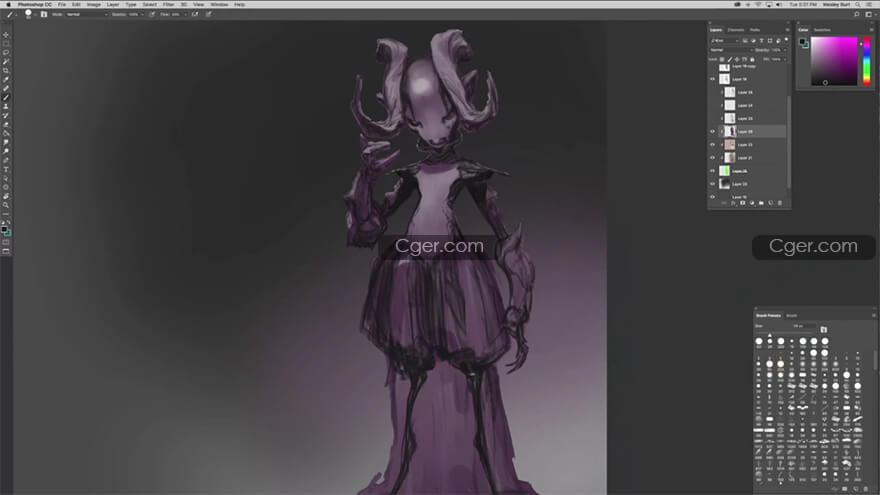Image resolution: width=880 pixels, height=495 pixels.
Task: Open the Layers panel flyout menu
Action: point(787,30)
